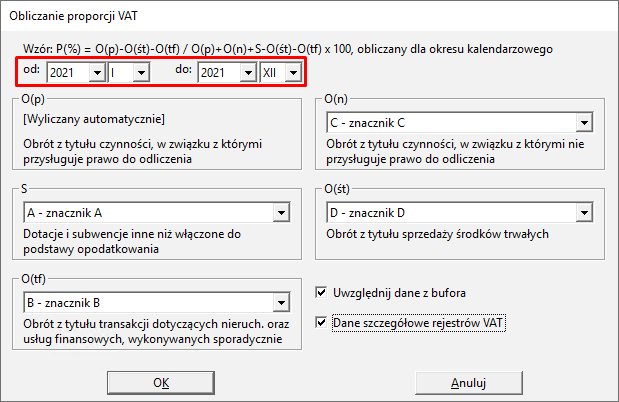Open the 'od' start year dropdown
This screenshot has width=619, height=402.
[97, 72]
